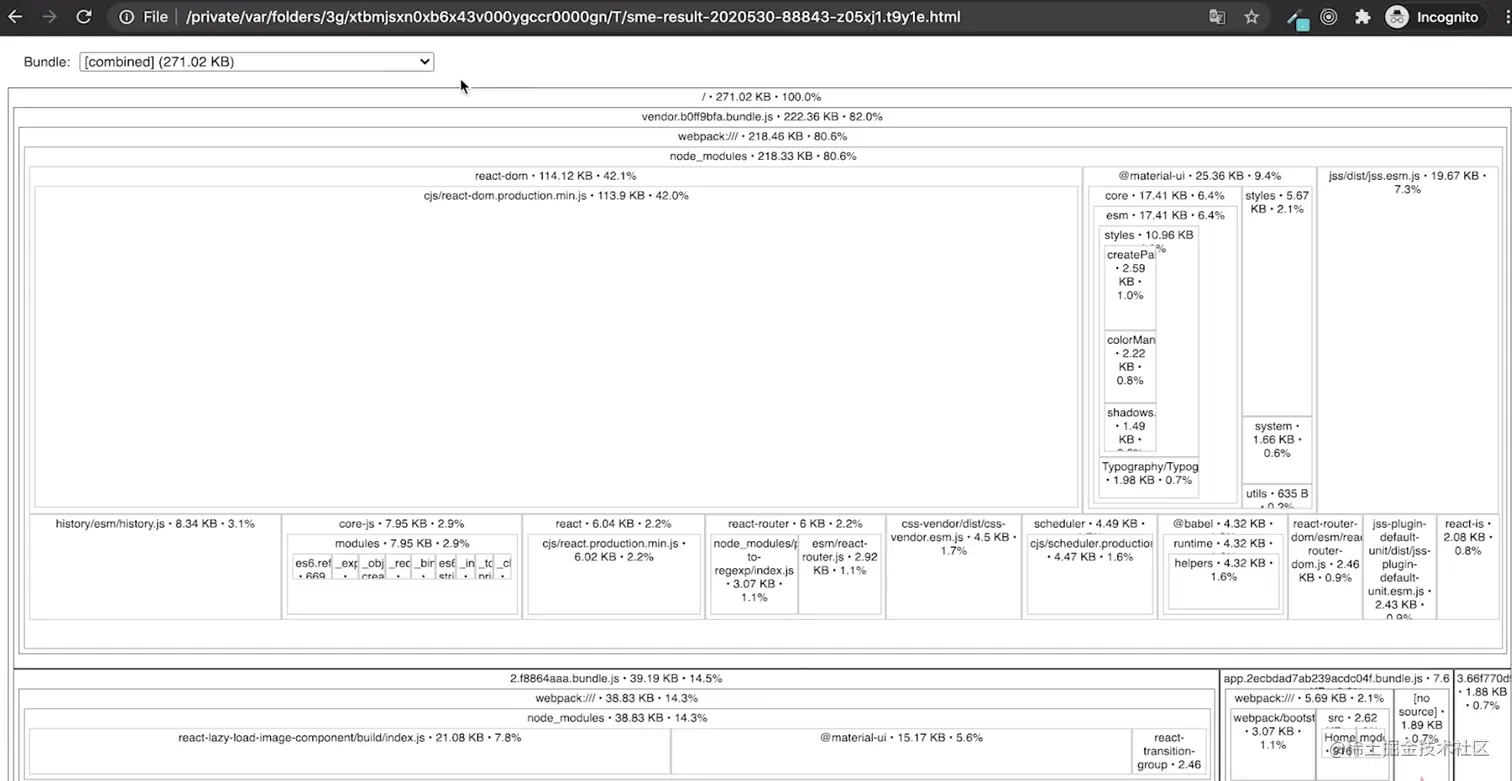Select history/esm/history.js block
This screenshot has width=1512, height=781.
point(155,567)
